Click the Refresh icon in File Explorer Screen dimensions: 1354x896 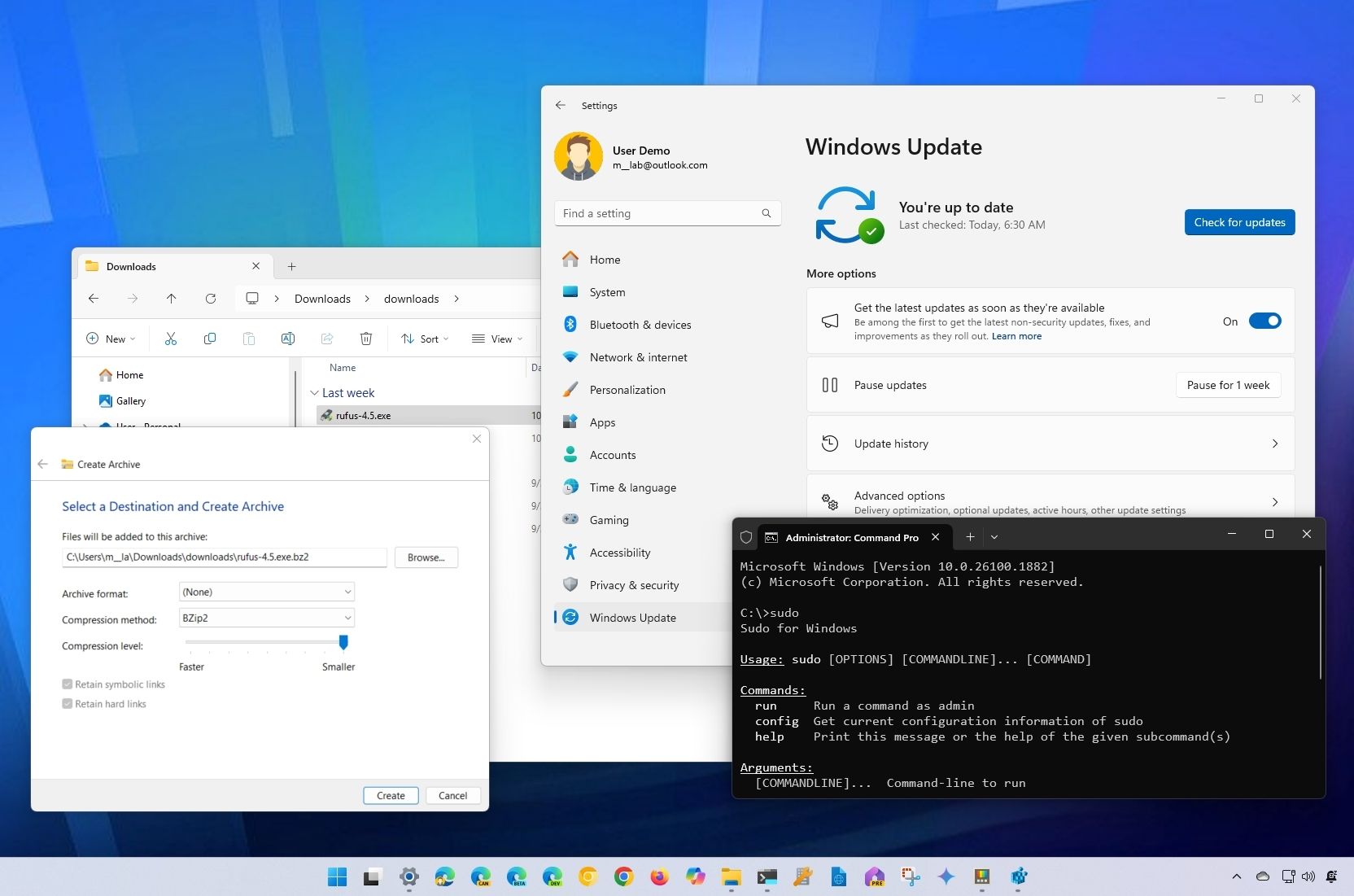pos(211,299)
